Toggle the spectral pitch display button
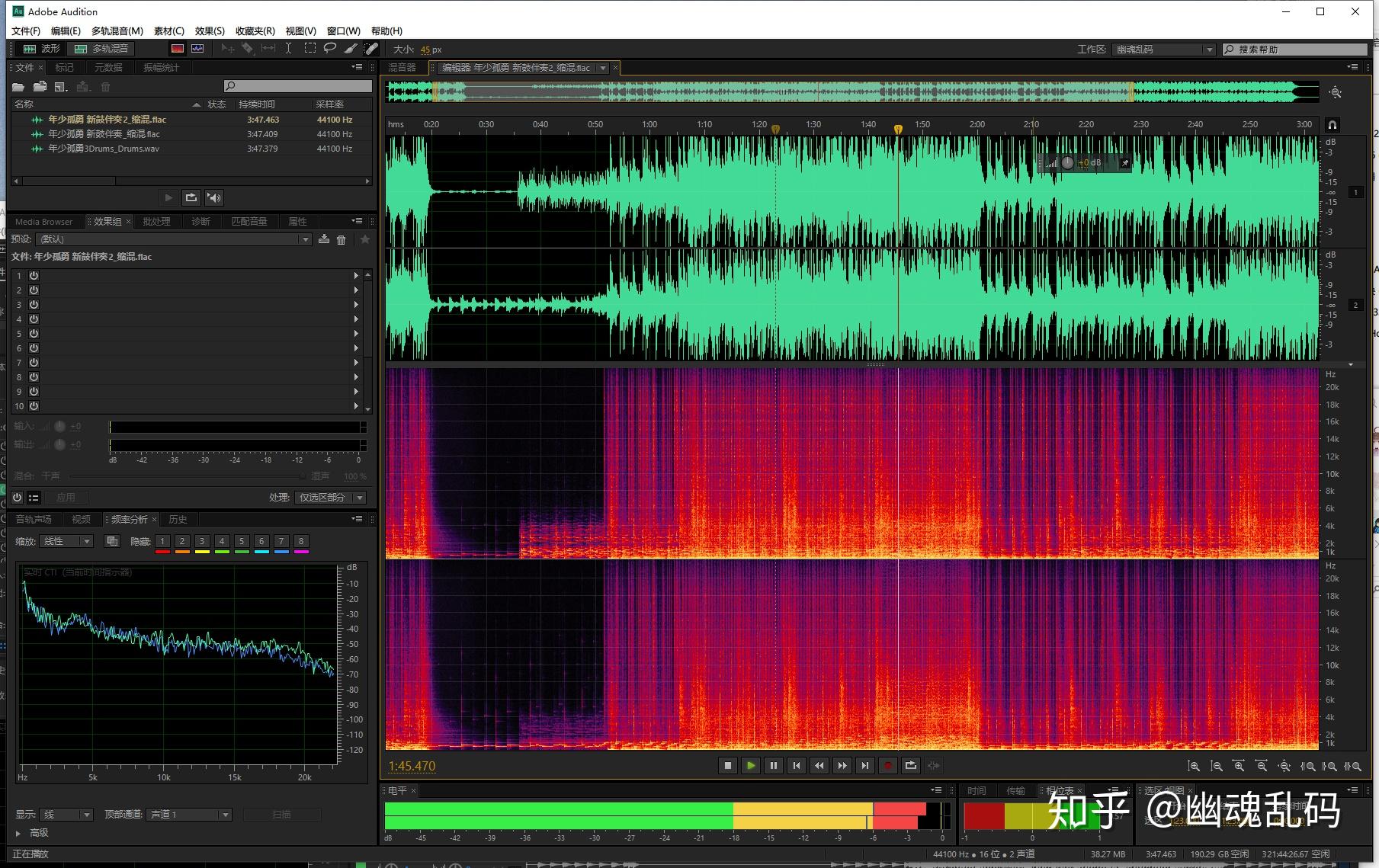Screen dimensions: 1379x868 (x=198, y=49)
